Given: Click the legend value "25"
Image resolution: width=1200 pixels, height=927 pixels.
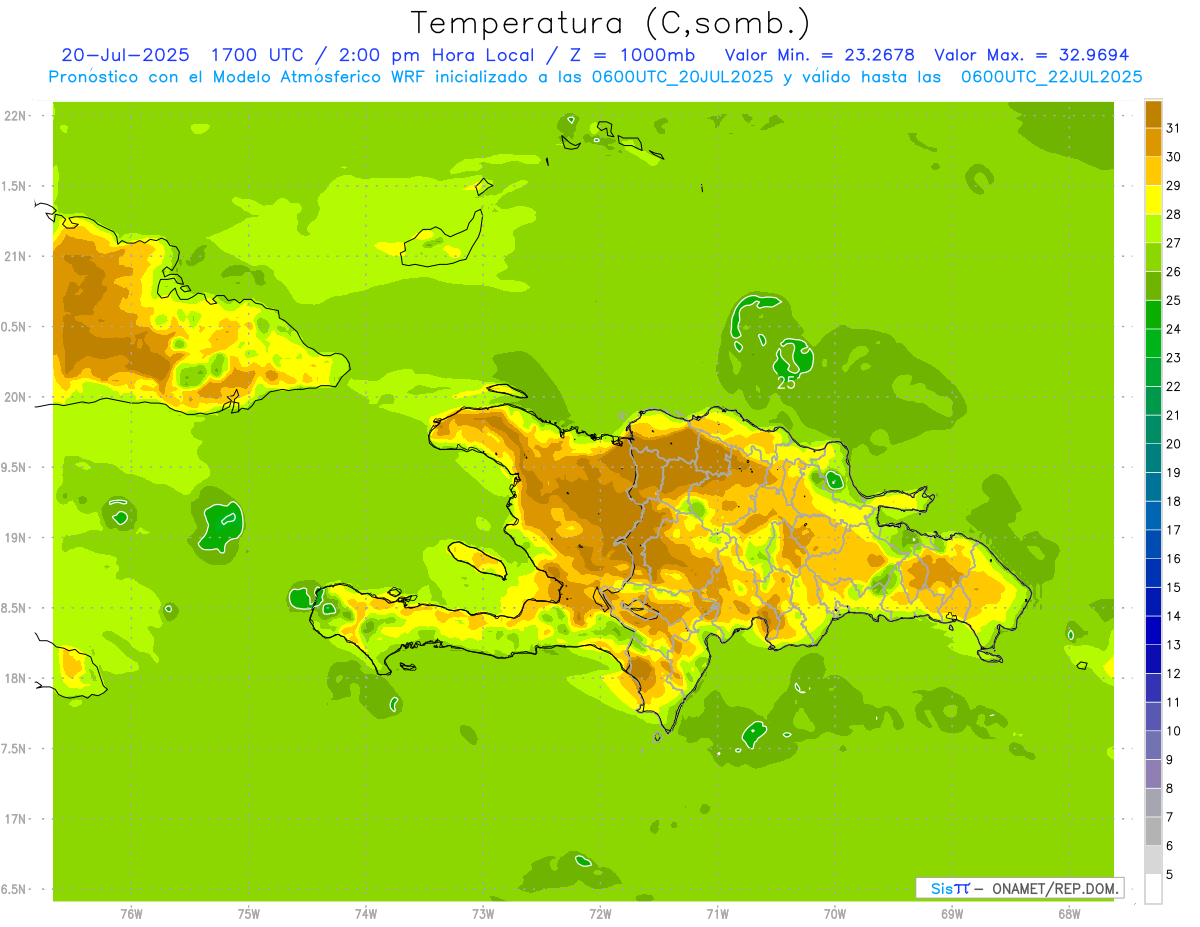Looking at the screenshot, I should click(x=1174, y=300).
